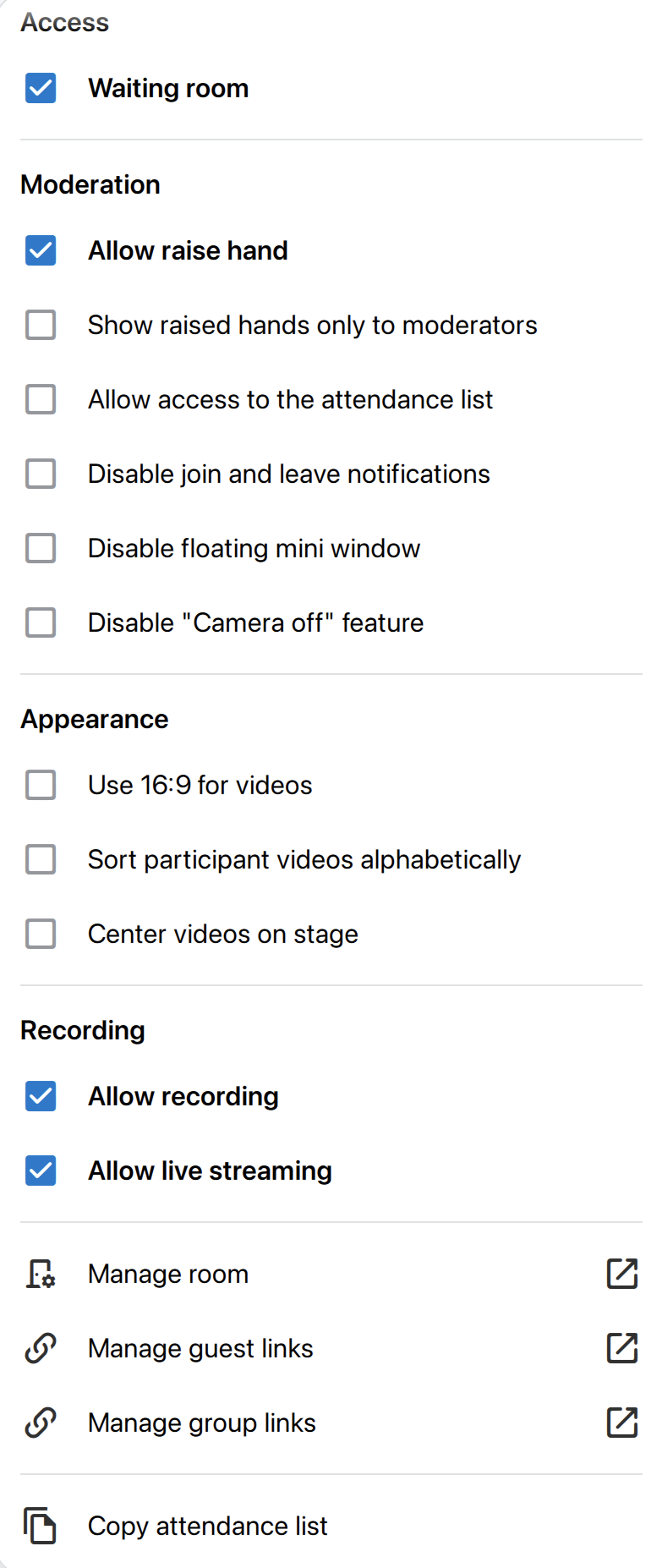Disable Allow live streaming checkbox
The width and height of the screenshot is (651, 1568).
point(41,1171)
